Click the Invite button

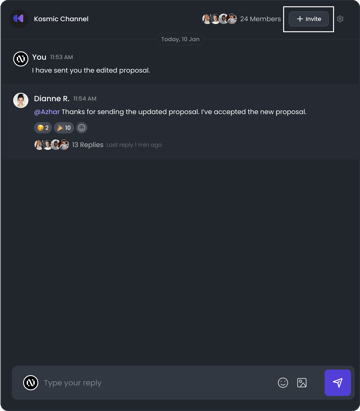(309, 19)
